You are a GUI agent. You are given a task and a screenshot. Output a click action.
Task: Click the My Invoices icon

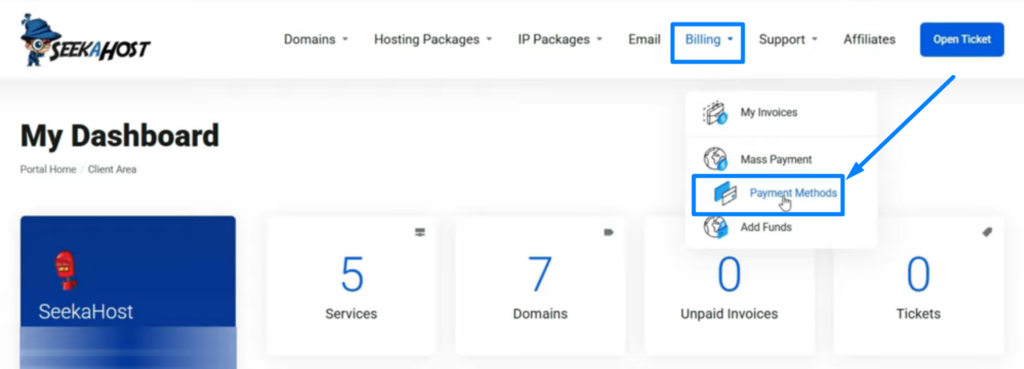click(x=715, y=113)
